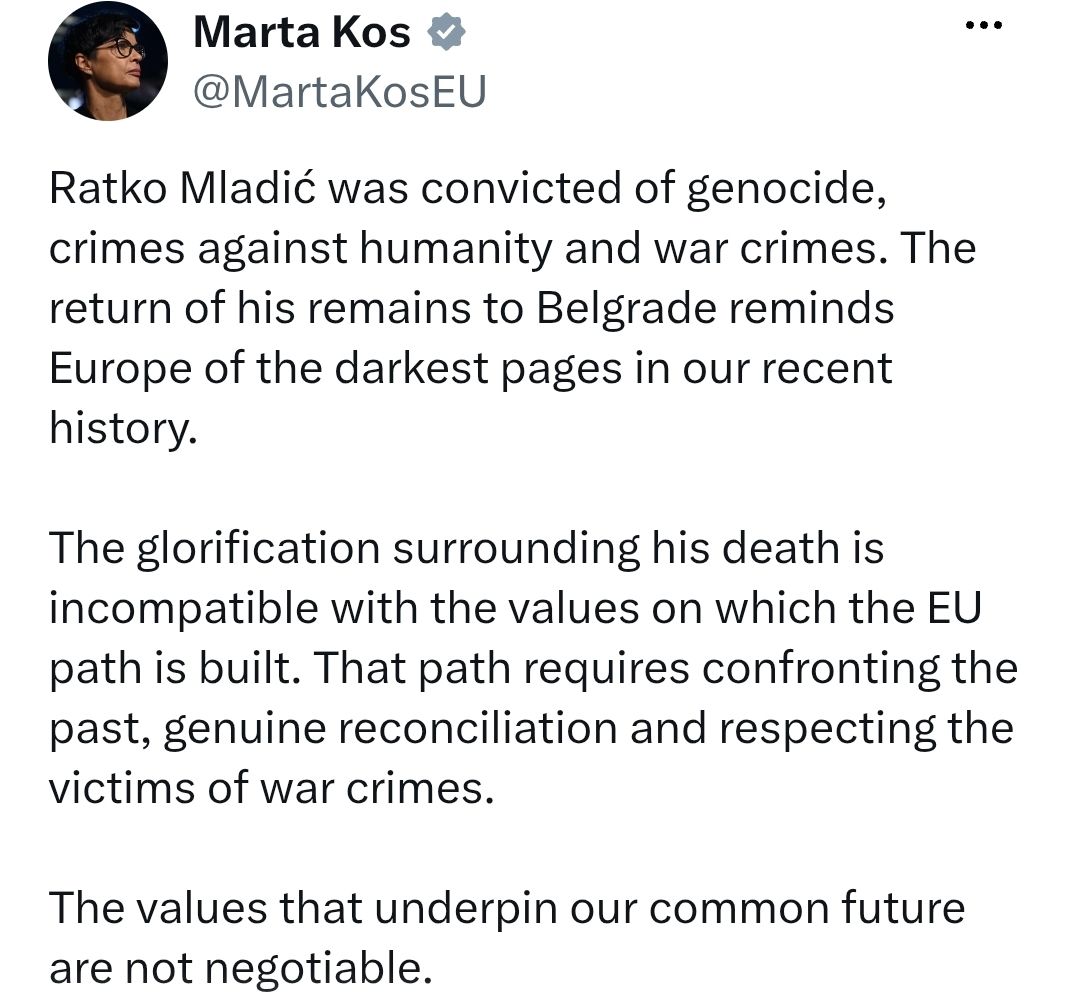Open Marta Kos's profile picture
Image resolution: width=1080 pixels, height=997 pixels.
pos(107,61)
